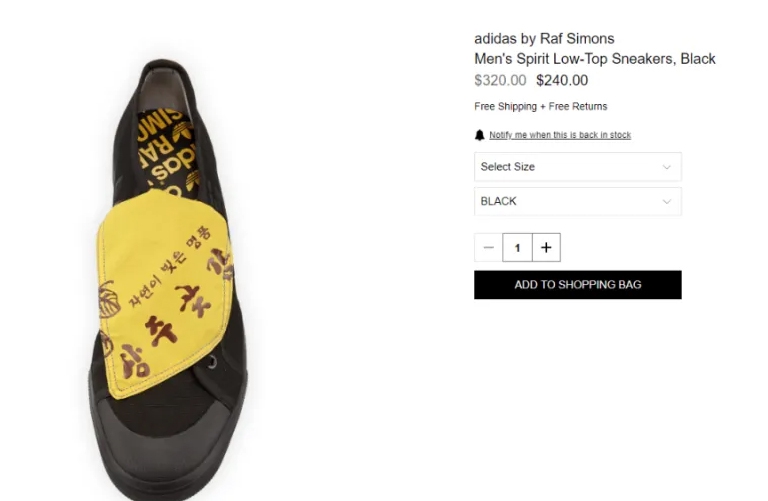Click the Select Size chevron arrow

click(667, 167)
